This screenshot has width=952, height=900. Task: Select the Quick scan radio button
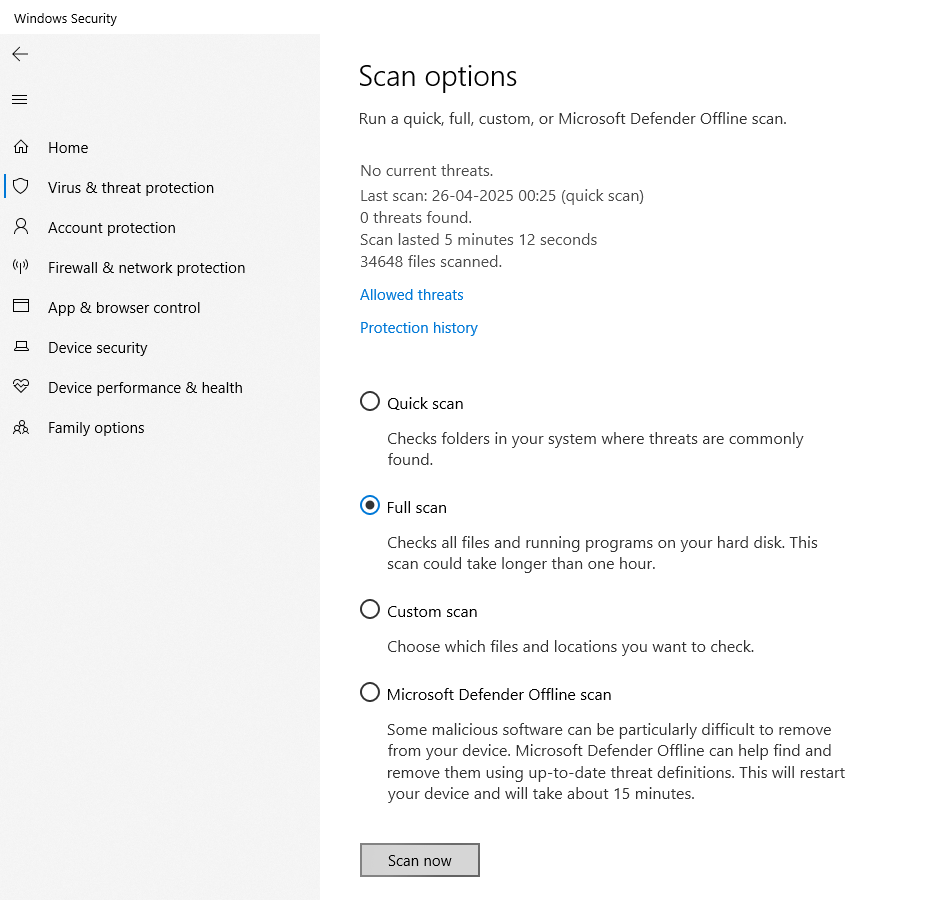(x=370, y=401)
